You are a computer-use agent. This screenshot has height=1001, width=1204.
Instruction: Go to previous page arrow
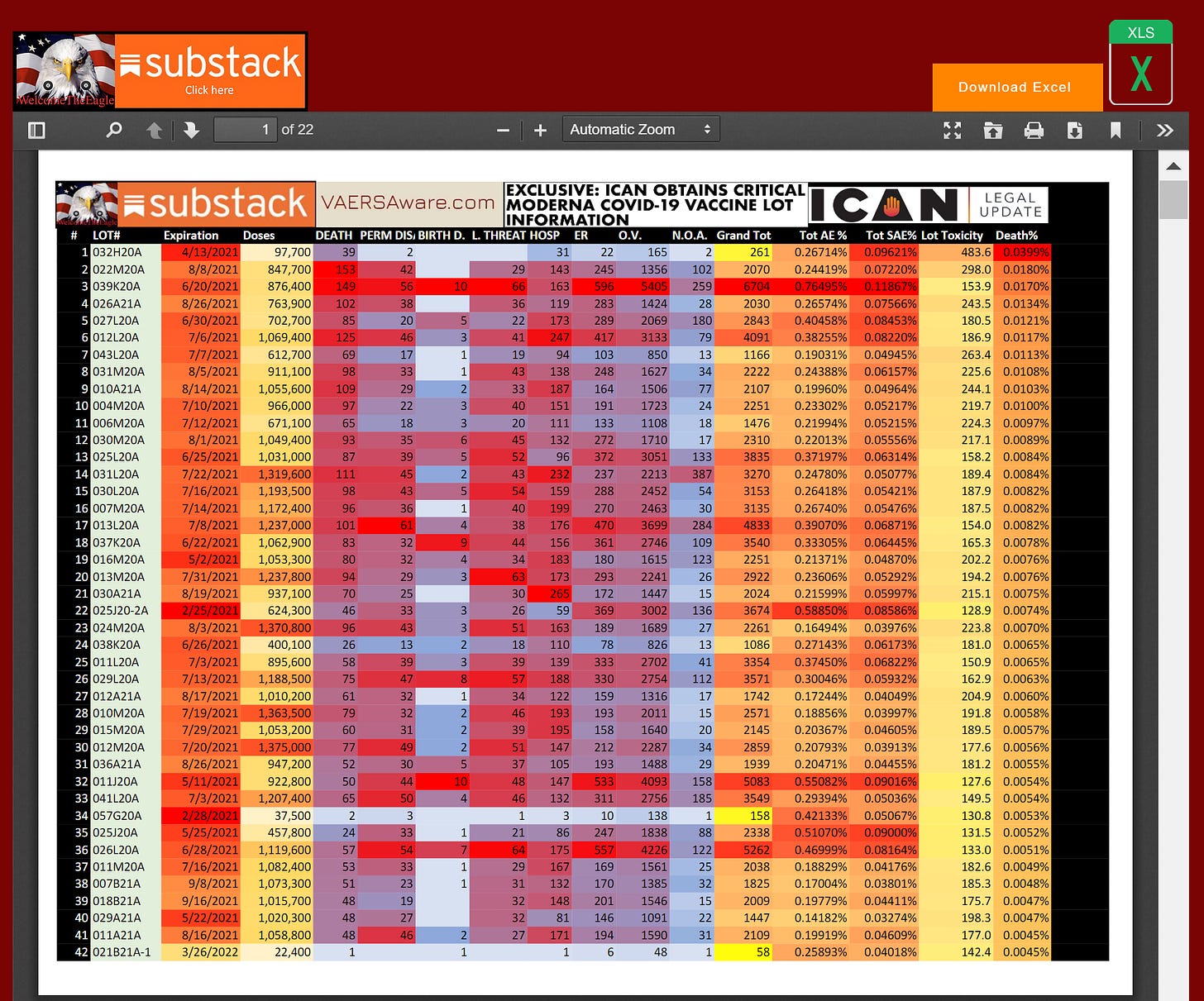(154, 130)
